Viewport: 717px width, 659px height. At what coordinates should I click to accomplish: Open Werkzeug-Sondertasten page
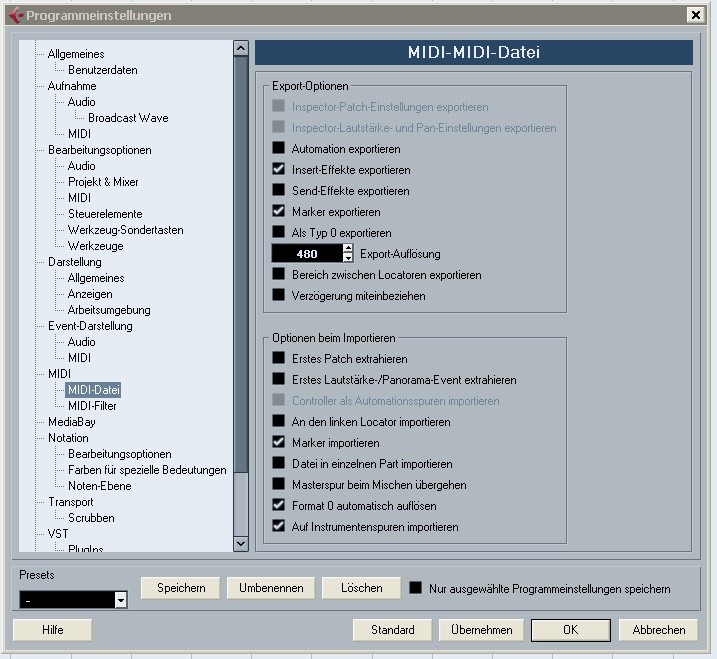pos(125,230)
